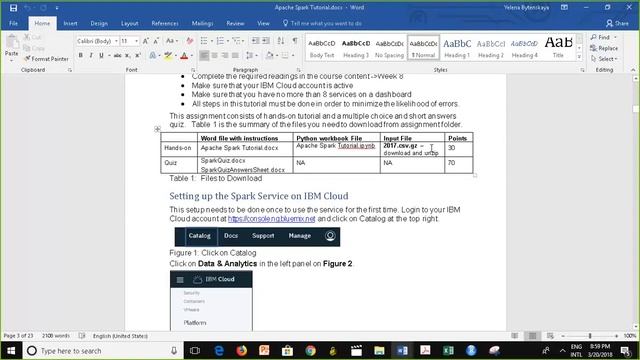The height and width of the screenshot is (360, 640).
Task: Apply the Heading 1 style
Action: pyautogui.click(x=457, y=47)
